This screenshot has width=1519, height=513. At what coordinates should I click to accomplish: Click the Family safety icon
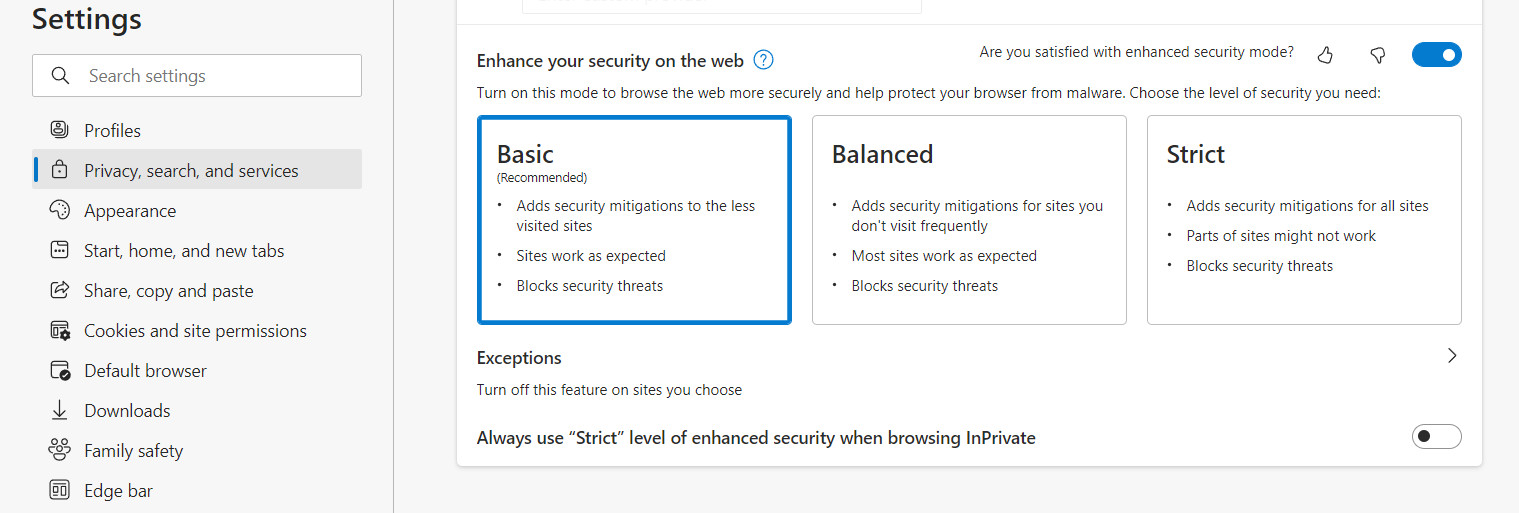pyautogui.click(x=60, y=451)
